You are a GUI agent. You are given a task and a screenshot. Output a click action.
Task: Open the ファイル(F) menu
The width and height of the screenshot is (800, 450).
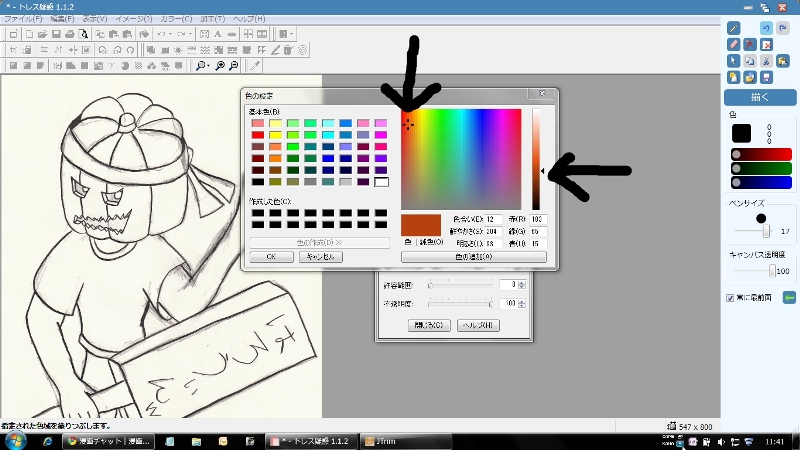(23, 19)
